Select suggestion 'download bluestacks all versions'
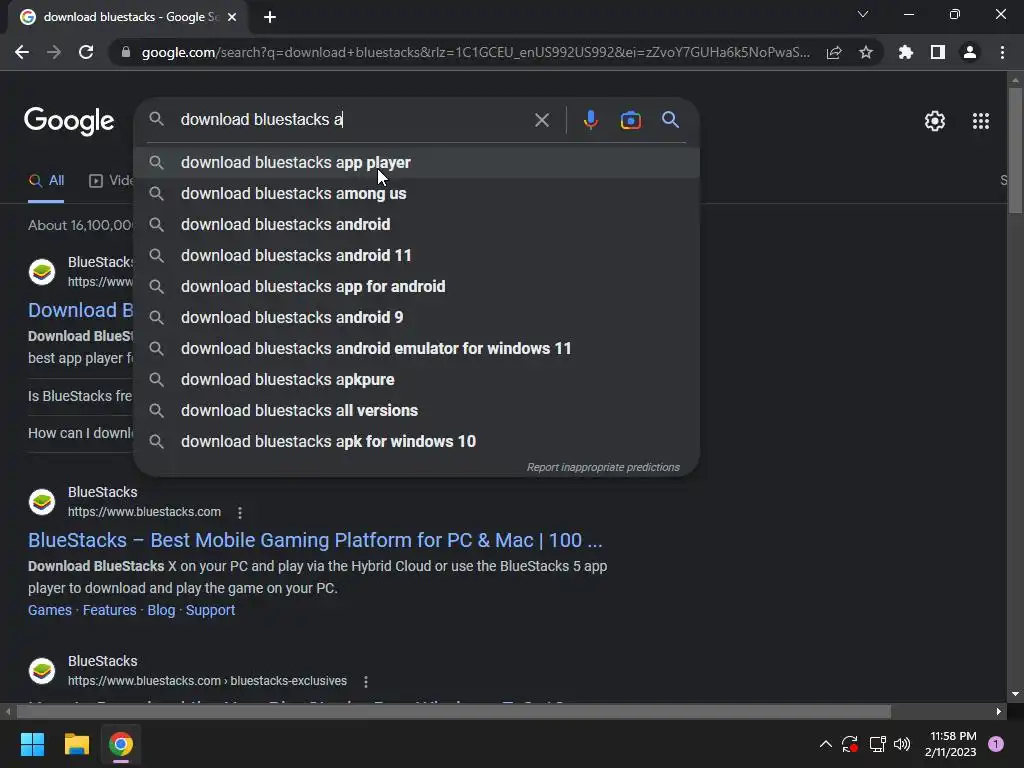The image size is (1024, 768). [417, 411]
